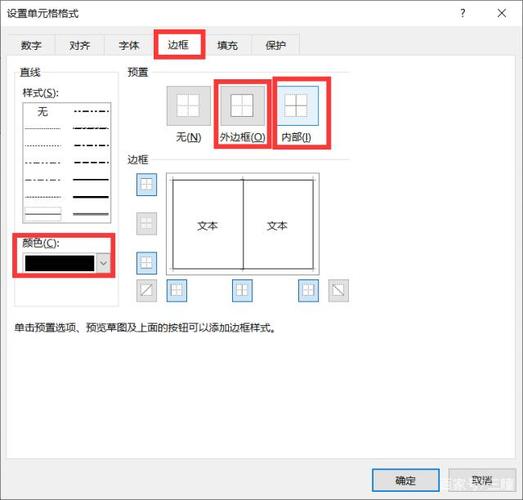Click right 文本 cell in border preview
This screenshot has height=500, width=523.
click(x=277, y=226)
